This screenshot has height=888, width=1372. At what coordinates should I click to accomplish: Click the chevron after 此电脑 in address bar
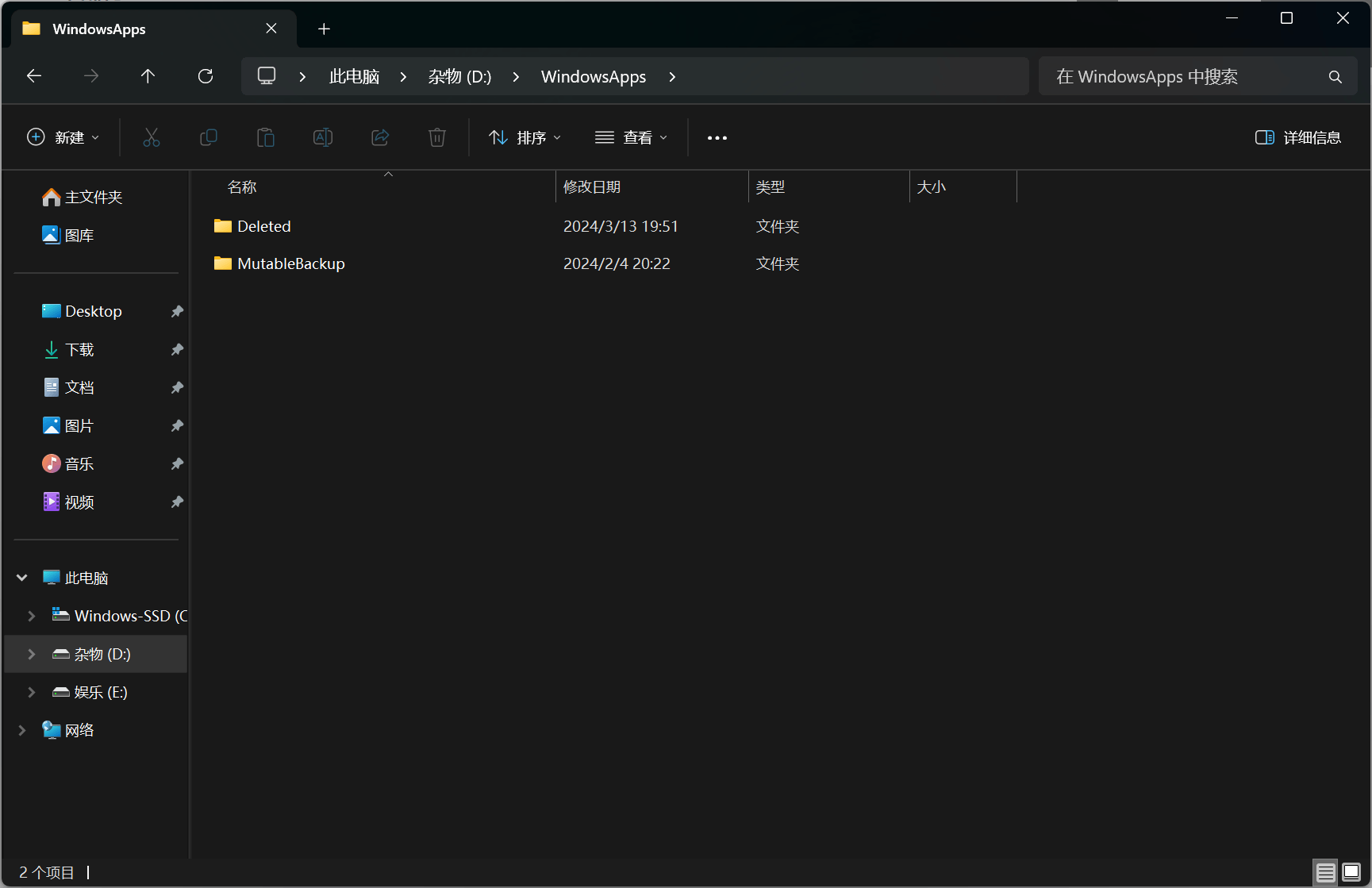point(403,77)
